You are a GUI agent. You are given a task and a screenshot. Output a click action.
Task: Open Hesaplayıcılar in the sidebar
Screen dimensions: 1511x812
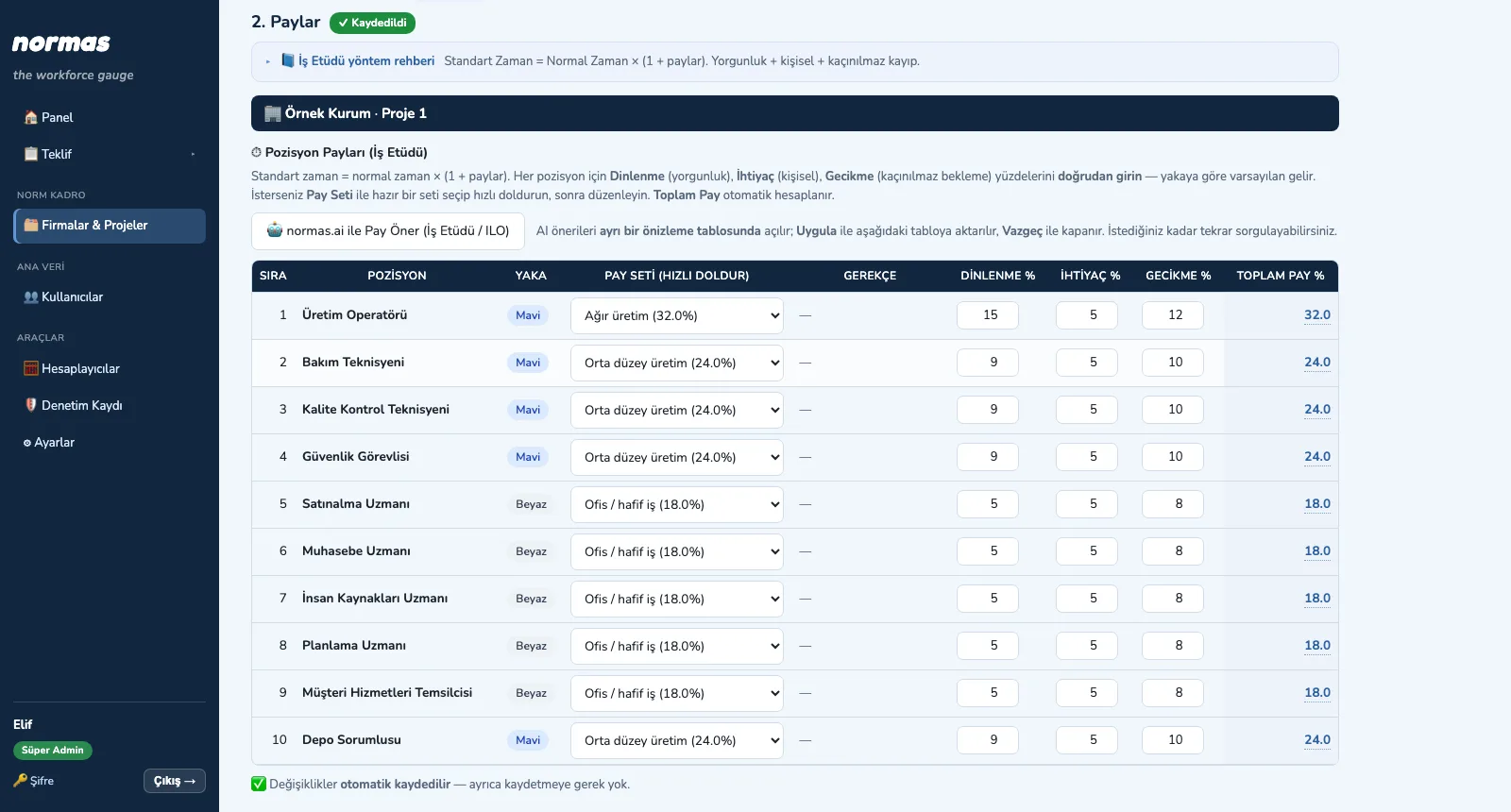[x=110, y=369]
